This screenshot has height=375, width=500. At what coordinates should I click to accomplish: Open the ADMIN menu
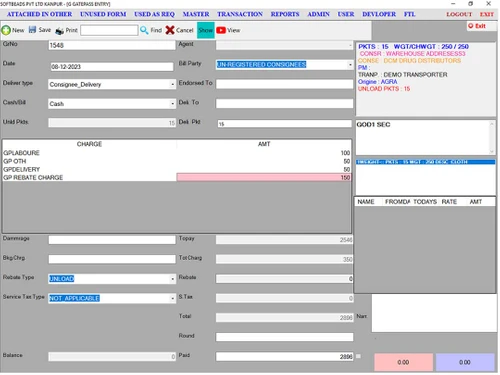point(318,14)
